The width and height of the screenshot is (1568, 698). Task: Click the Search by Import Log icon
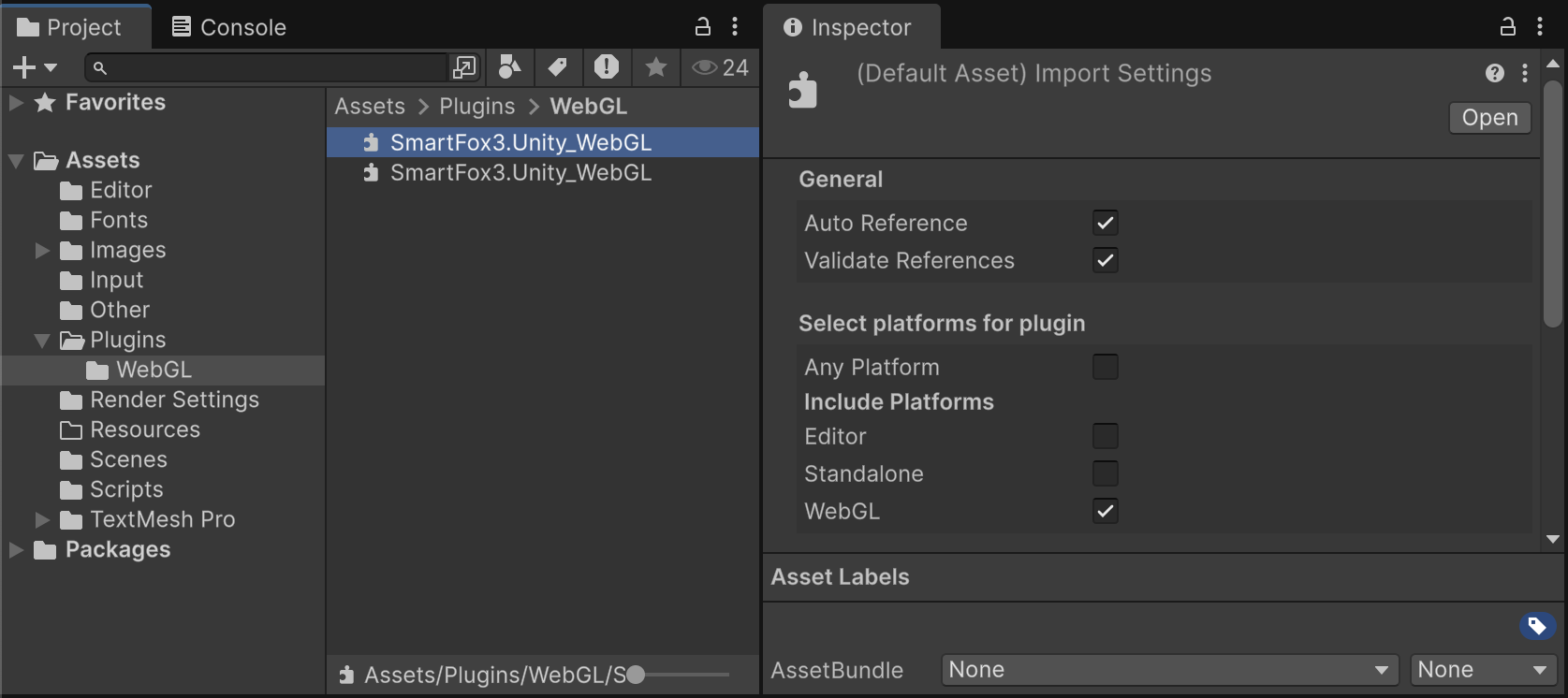click(x=607, y=67)
